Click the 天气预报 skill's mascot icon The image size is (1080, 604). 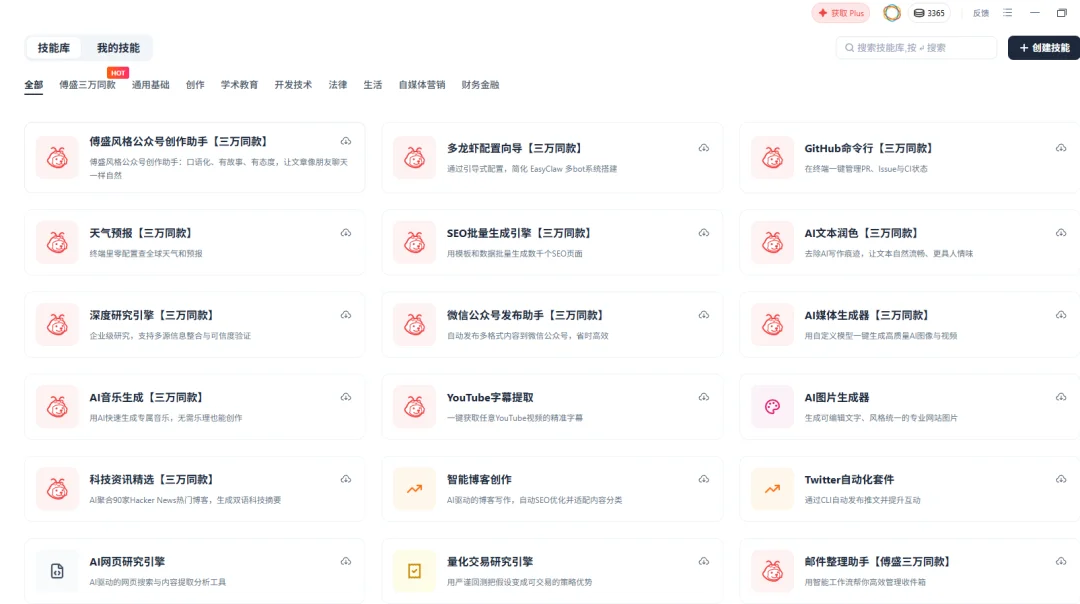pos(57,242)
